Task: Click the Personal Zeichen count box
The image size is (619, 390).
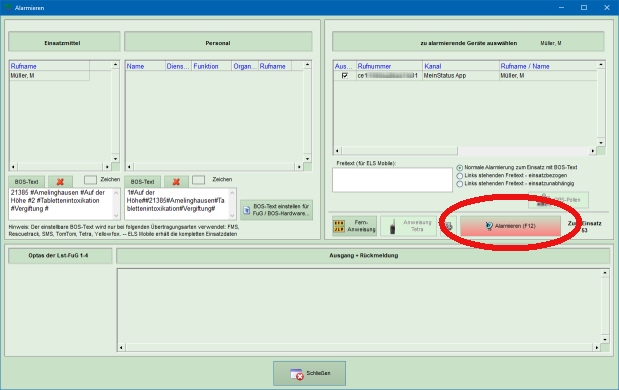Action: click(198, 180)
